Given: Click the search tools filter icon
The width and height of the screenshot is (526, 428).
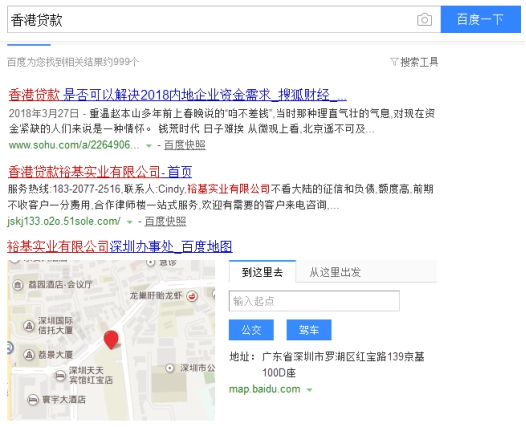Looking at the screenshot, I should click(x=394, y=62).
